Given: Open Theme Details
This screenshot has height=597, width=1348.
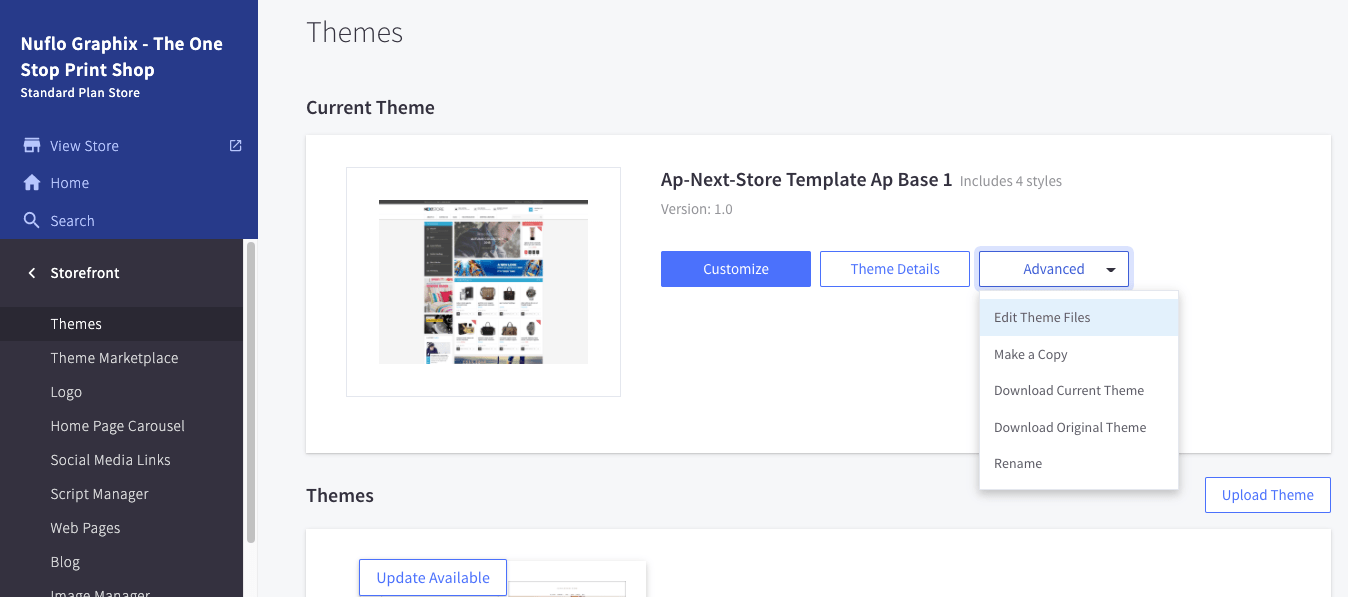Looking at the screenshot, I should (x=895, y=269).
